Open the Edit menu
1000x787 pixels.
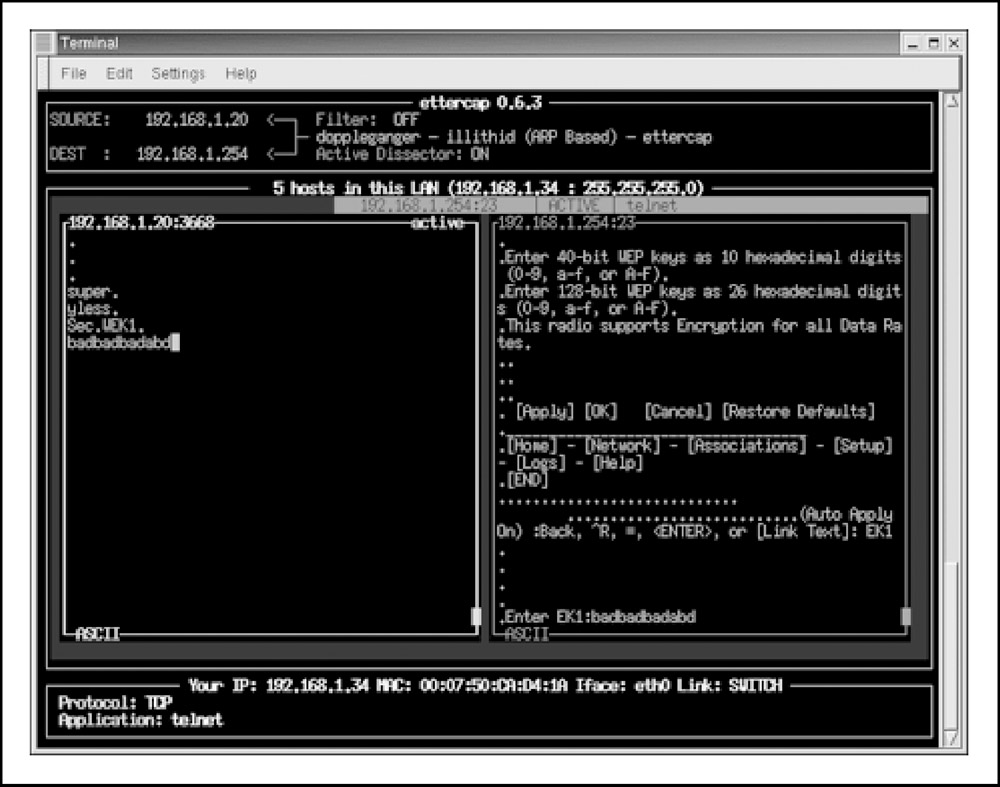[119, 73]
